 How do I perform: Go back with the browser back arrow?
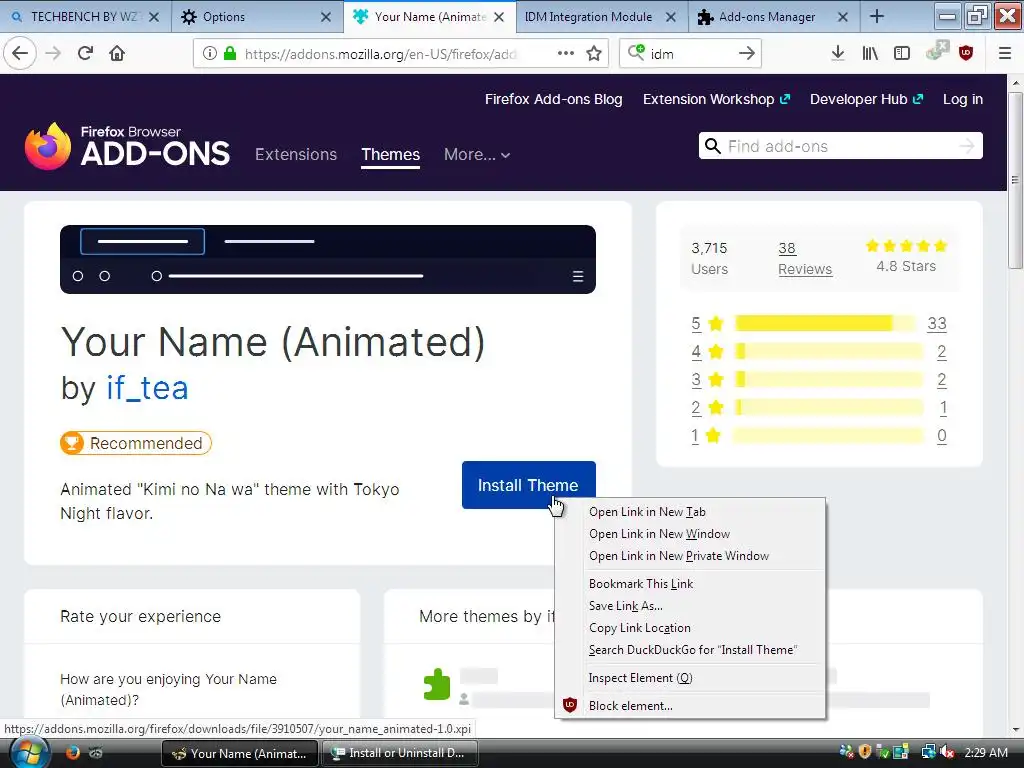[20, 53]
